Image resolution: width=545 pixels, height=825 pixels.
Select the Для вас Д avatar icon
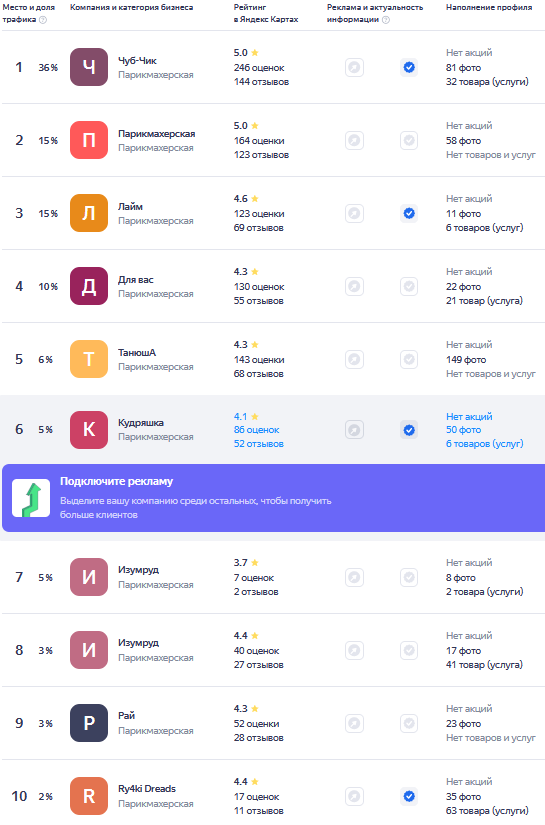coord(89,286)
